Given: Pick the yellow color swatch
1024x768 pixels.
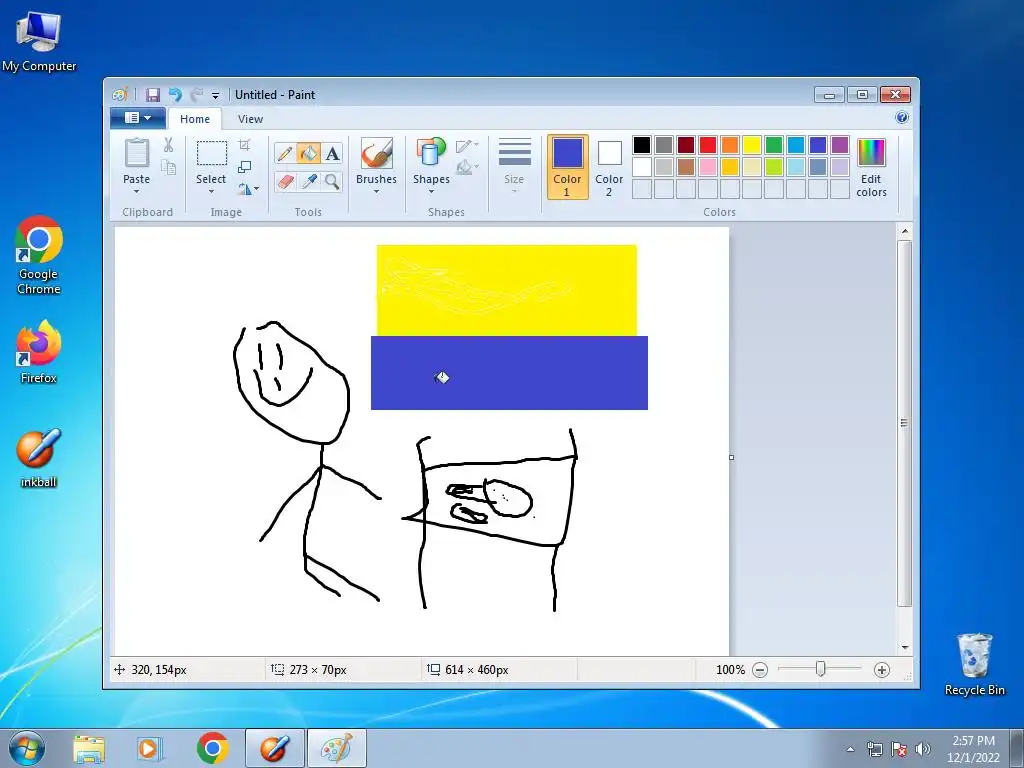Looking at the screenshot, I should click(752, 145).
